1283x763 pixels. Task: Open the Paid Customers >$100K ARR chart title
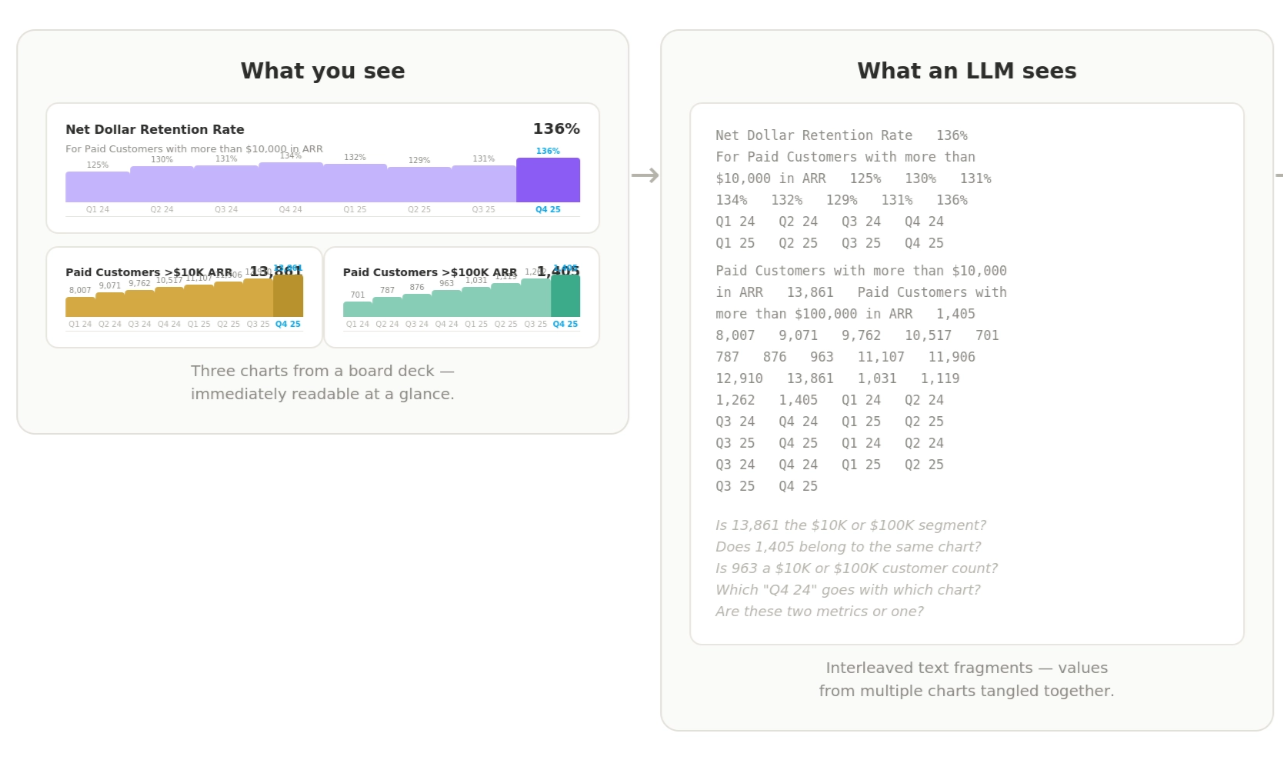point(430,273)
